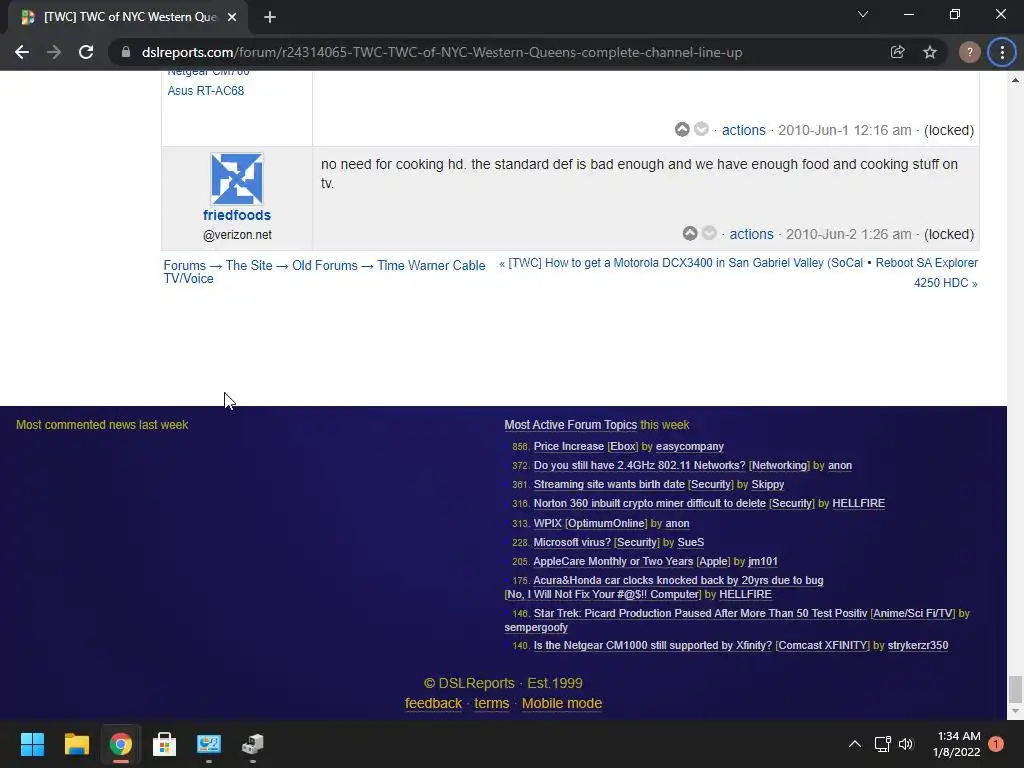Go back to the previous page
The image size is (1024, 768).
click(22, 52)
